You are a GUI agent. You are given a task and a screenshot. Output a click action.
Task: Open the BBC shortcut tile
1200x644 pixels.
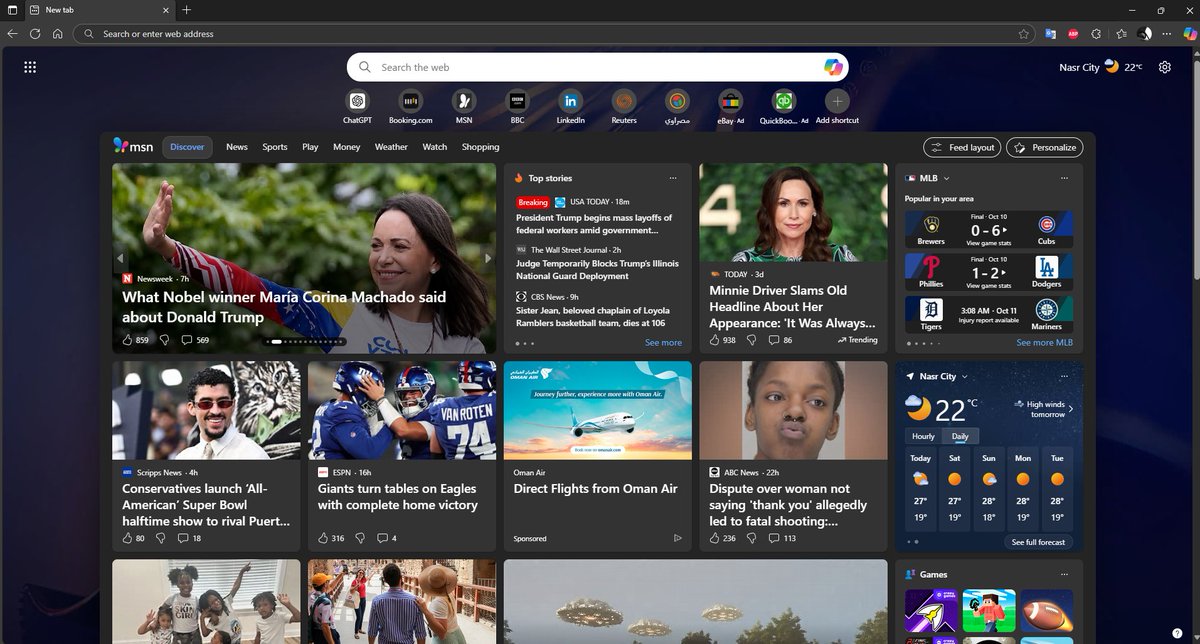pos(517,101)
